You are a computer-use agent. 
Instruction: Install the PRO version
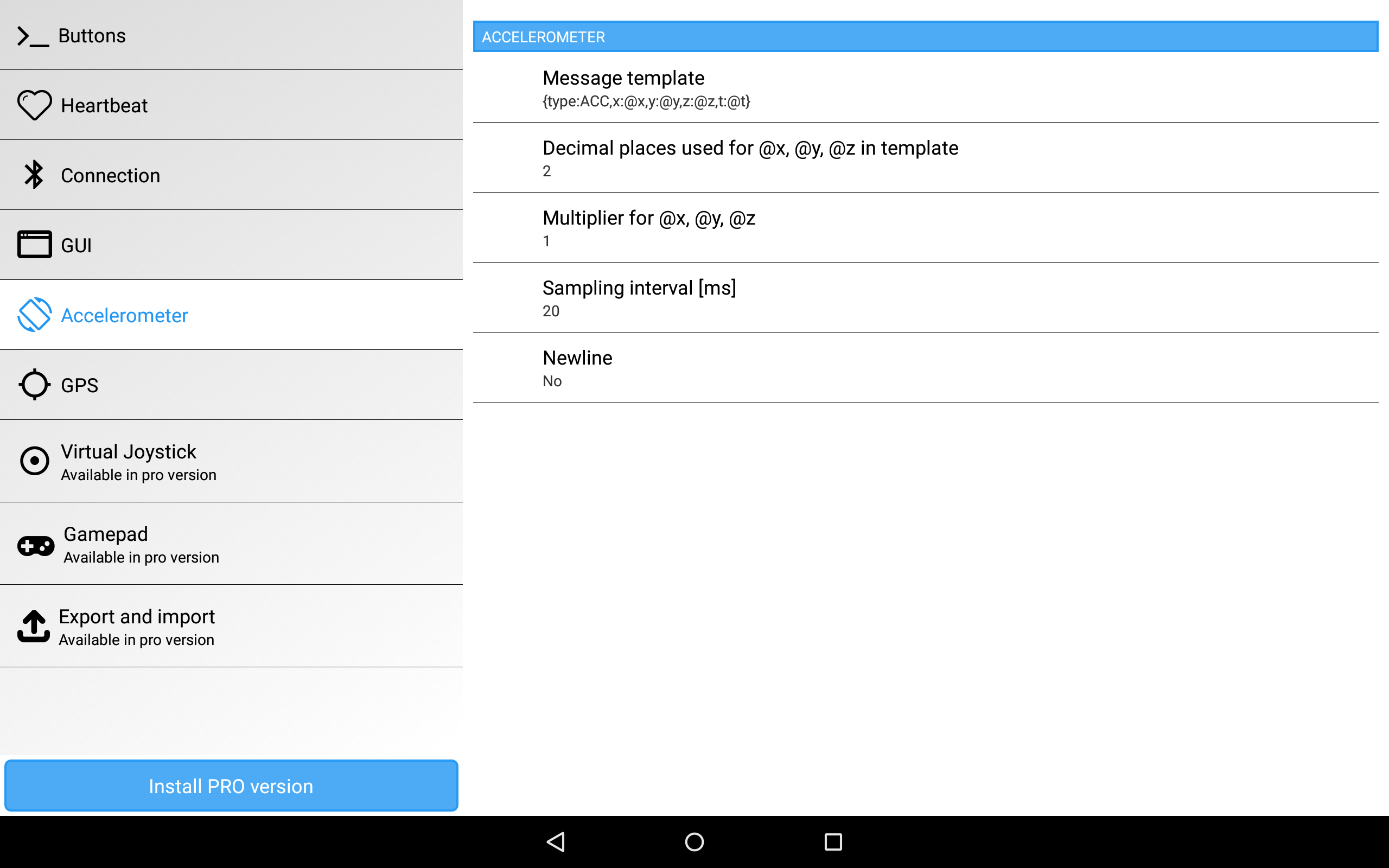click(x=231, y=786)
